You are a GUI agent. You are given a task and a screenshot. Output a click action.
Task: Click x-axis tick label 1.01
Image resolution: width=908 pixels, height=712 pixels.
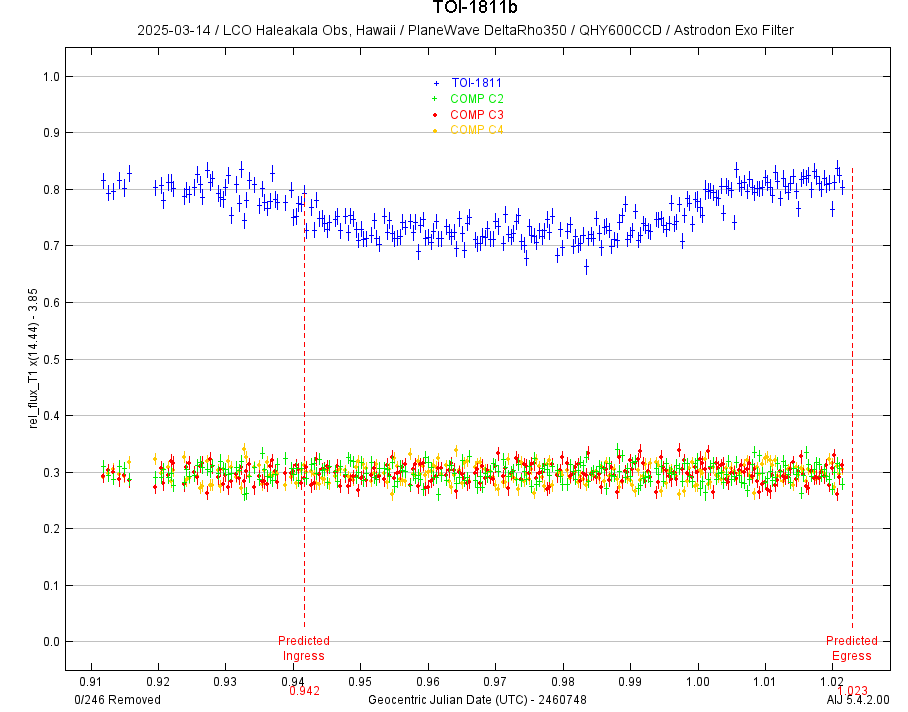(765, 681)
